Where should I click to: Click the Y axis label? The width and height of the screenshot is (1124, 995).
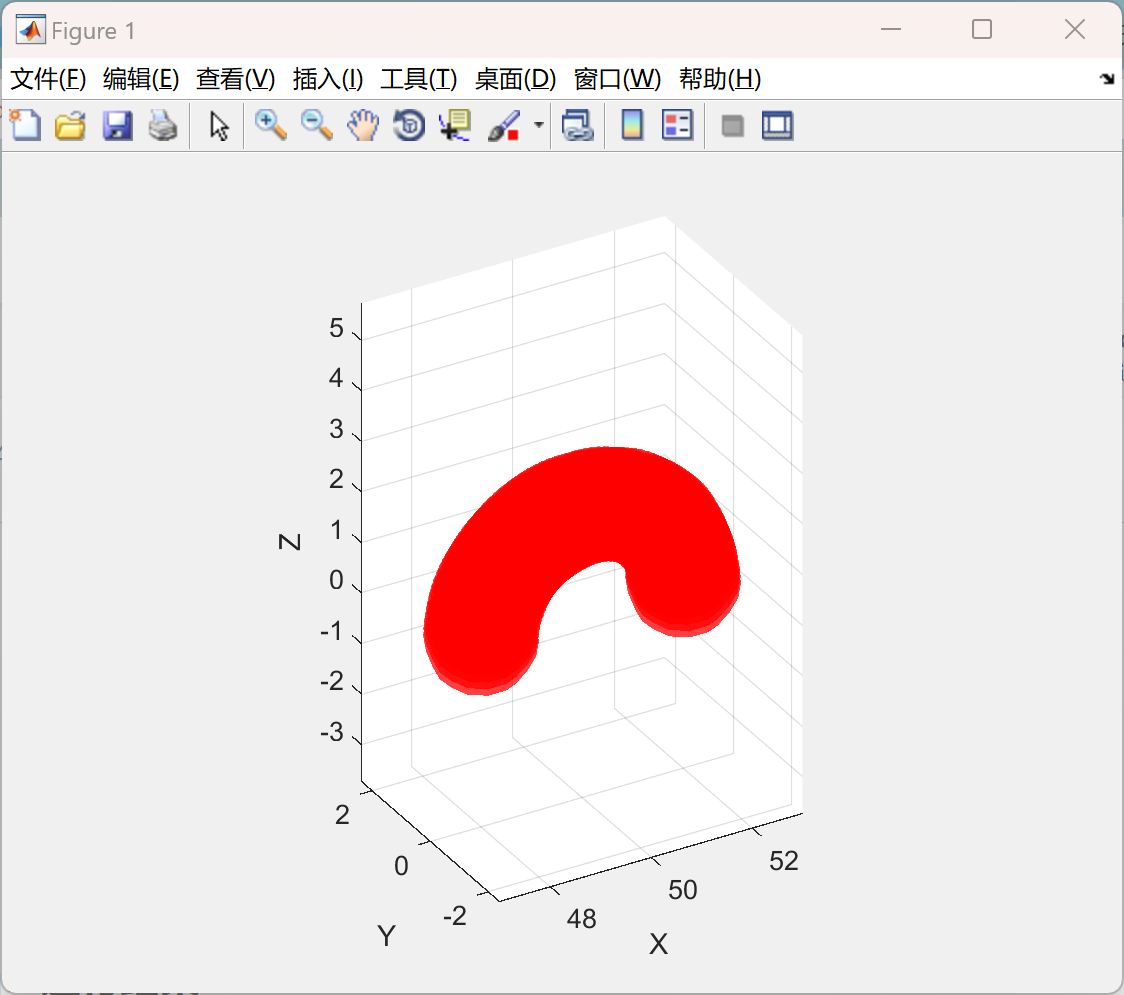[386, 936]
